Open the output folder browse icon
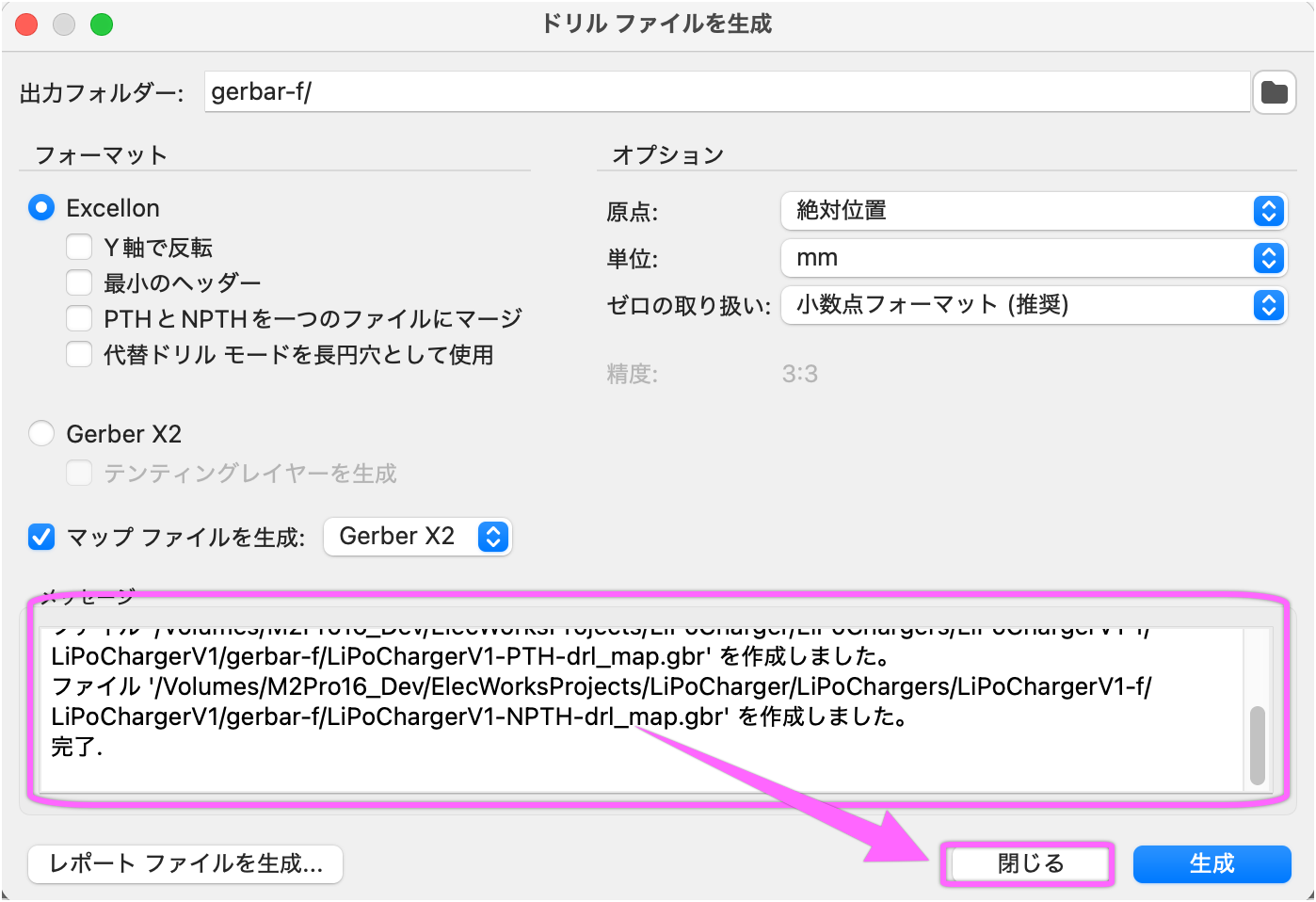 pyautogui.click(x=1274, y=92)
